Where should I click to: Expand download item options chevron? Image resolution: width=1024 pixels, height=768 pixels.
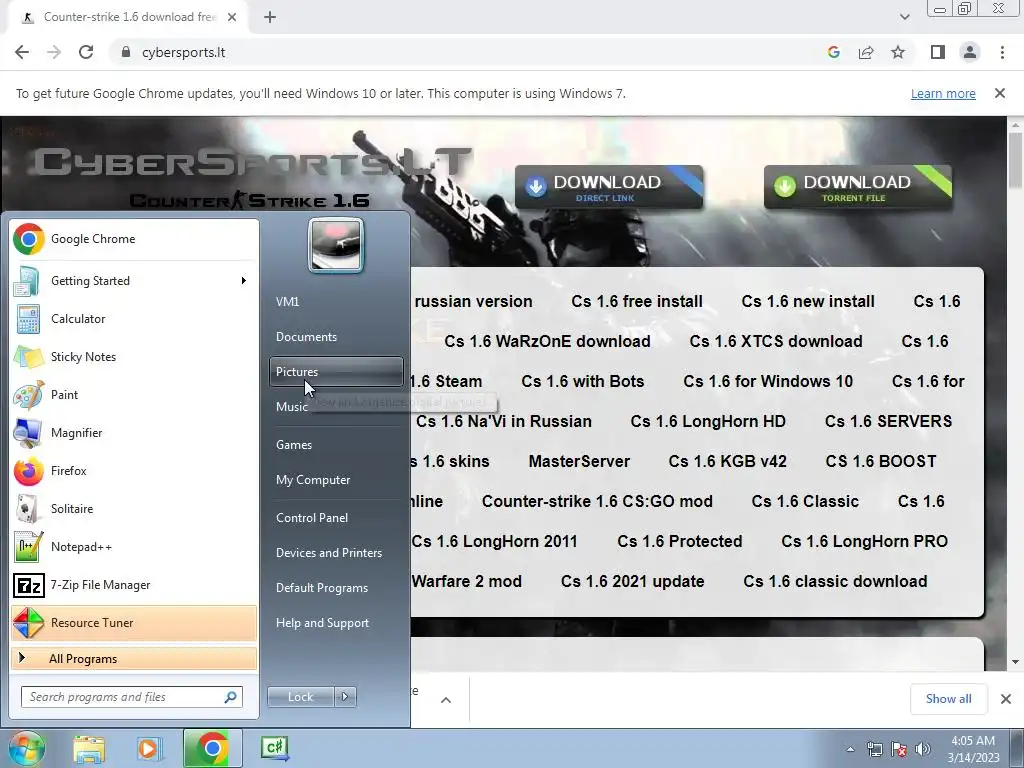[x=446, y=700]
